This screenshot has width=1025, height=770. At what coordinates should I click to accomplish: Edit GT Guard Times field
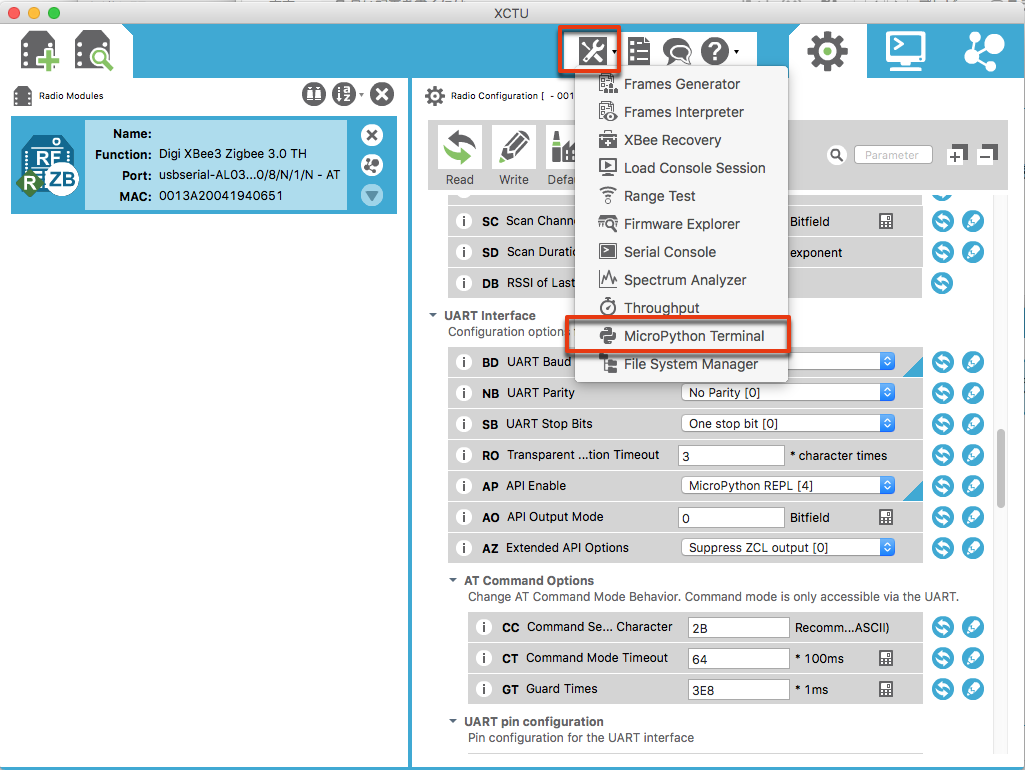tap(739, 690)
